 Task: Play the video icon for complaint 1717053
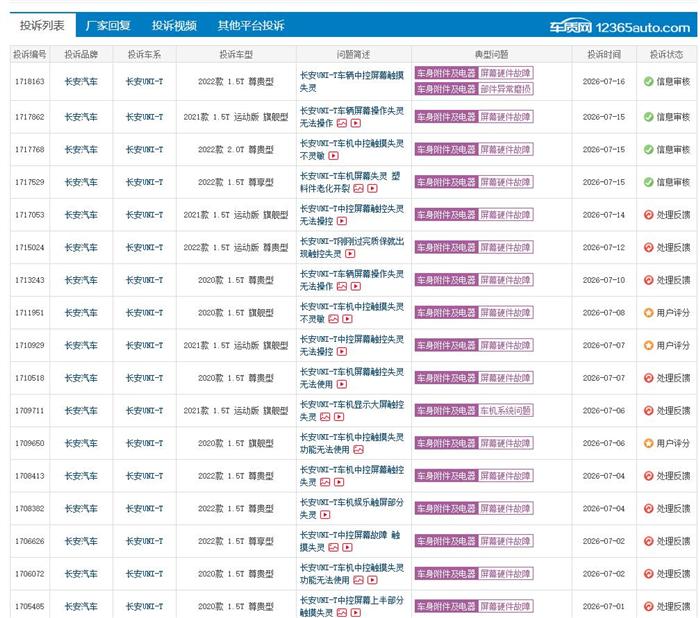[x=342, y=221]
